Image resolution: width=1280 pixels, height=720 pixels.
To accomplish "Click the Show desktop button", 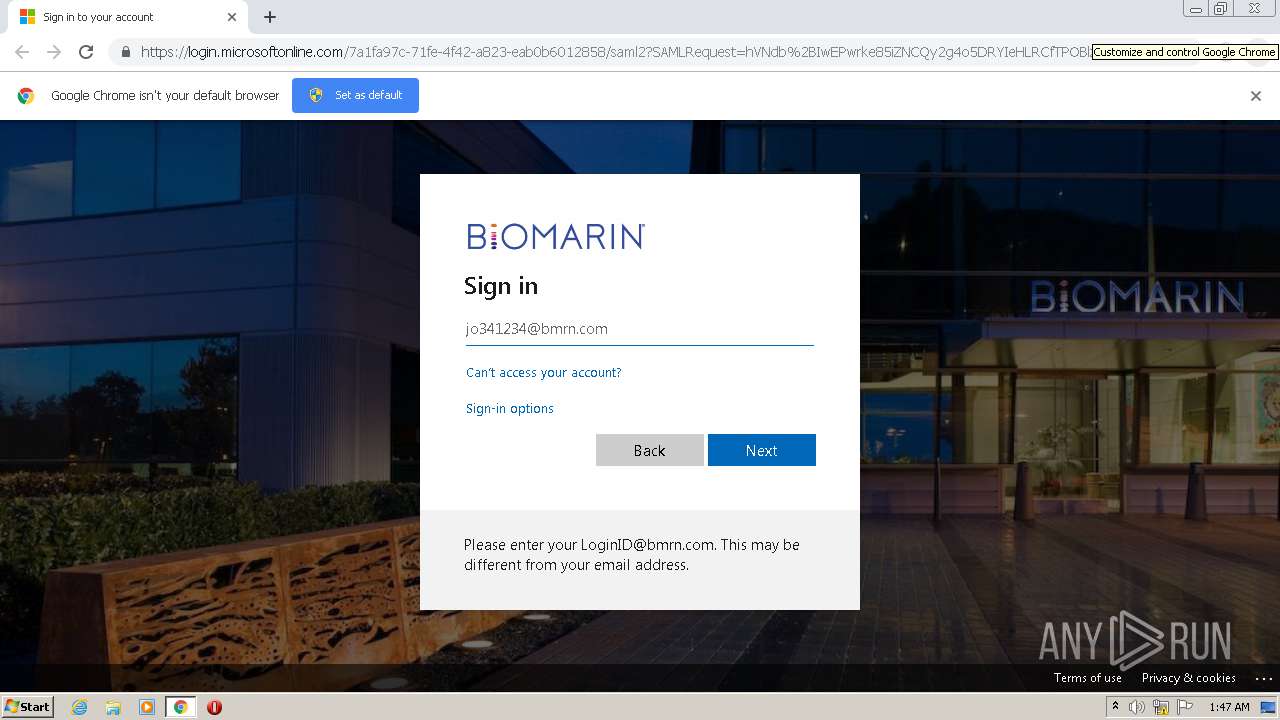I will coord(1269,707).
